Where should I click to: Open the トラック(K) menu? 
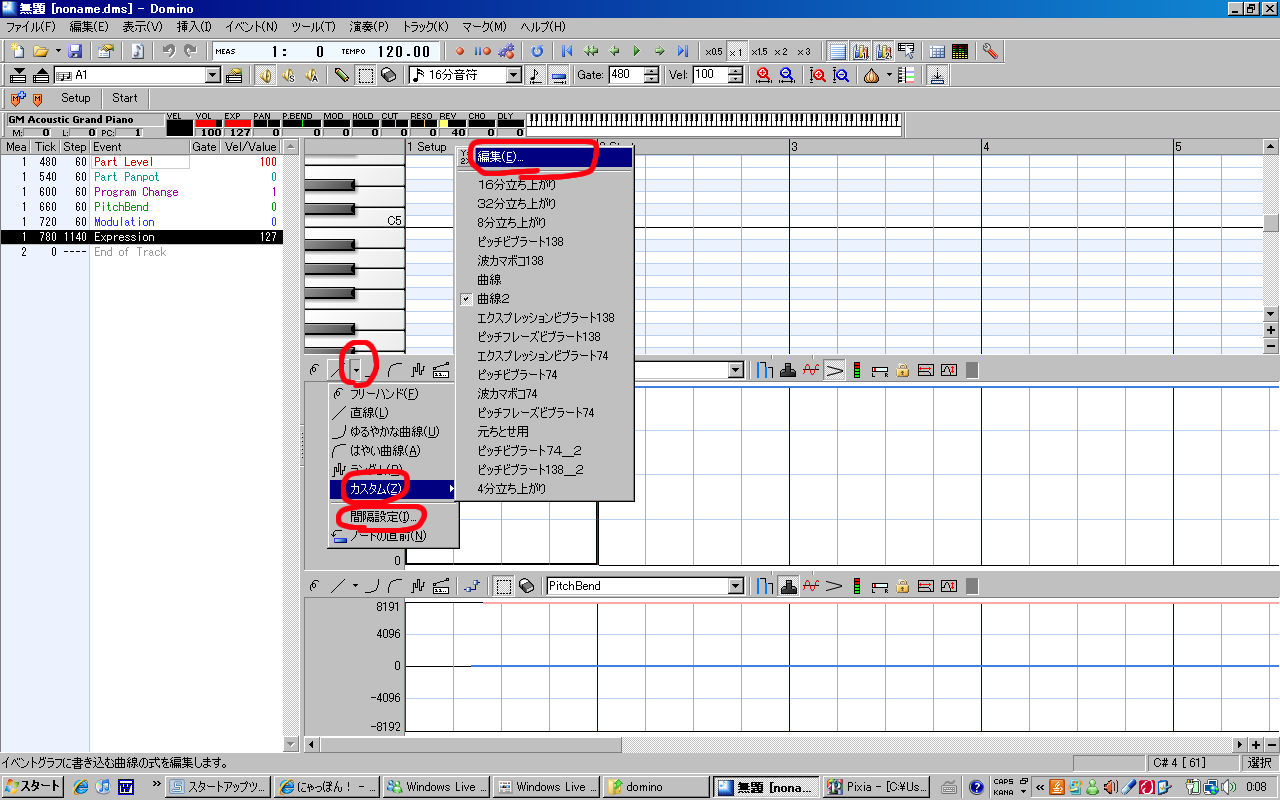[425, 26]
